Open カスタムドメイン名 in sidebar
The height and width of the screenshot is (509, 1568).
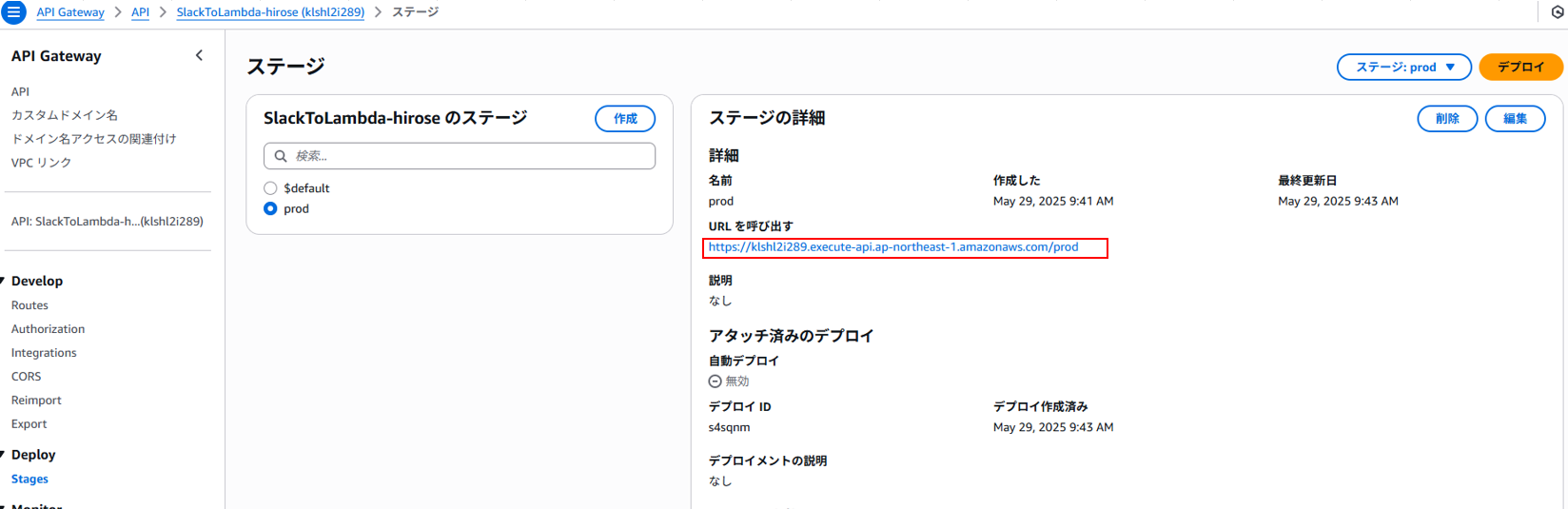pyautogui.click(x=65, y=115)
